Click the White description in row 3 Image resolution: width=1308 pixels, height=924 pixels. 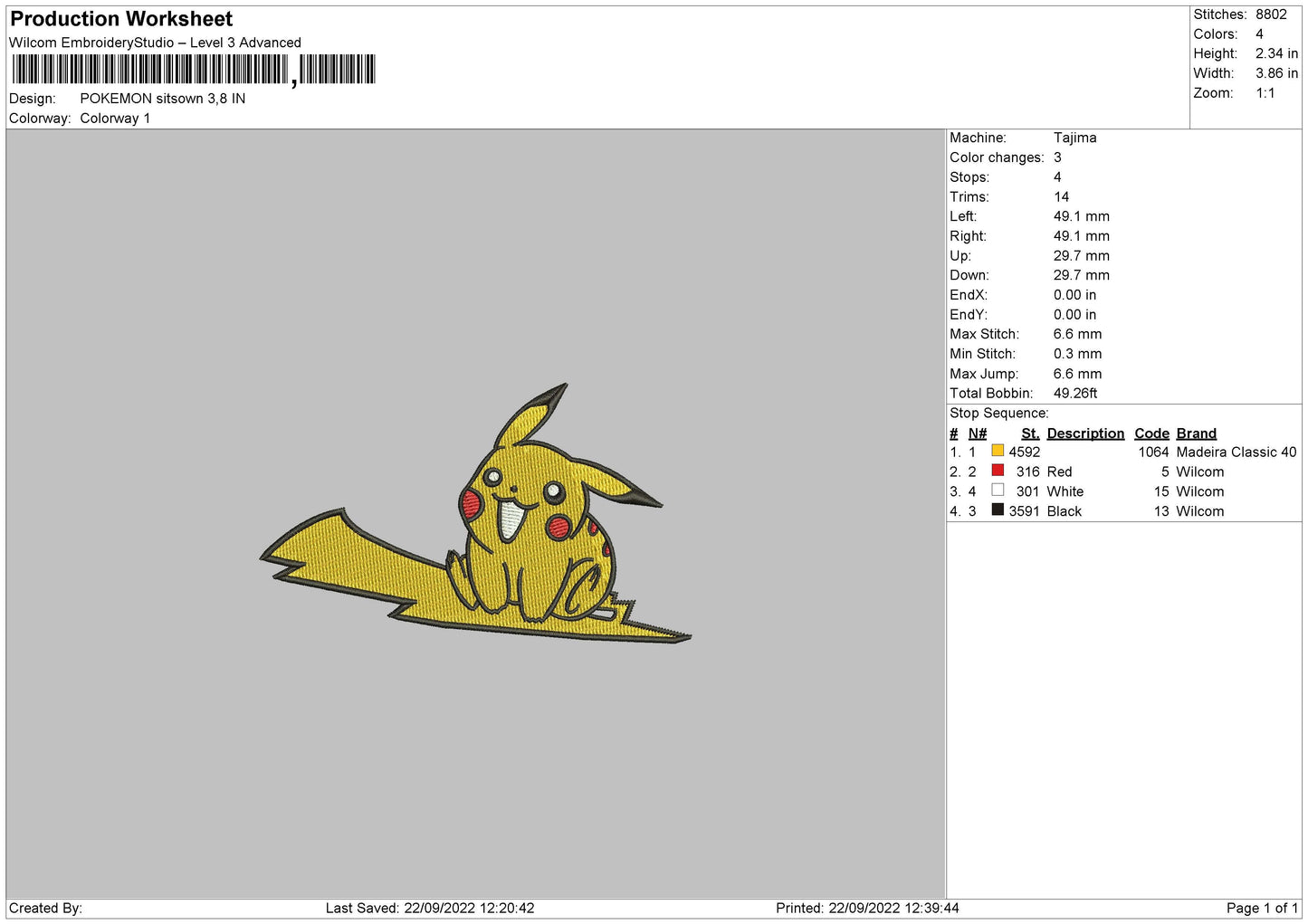1065,492
